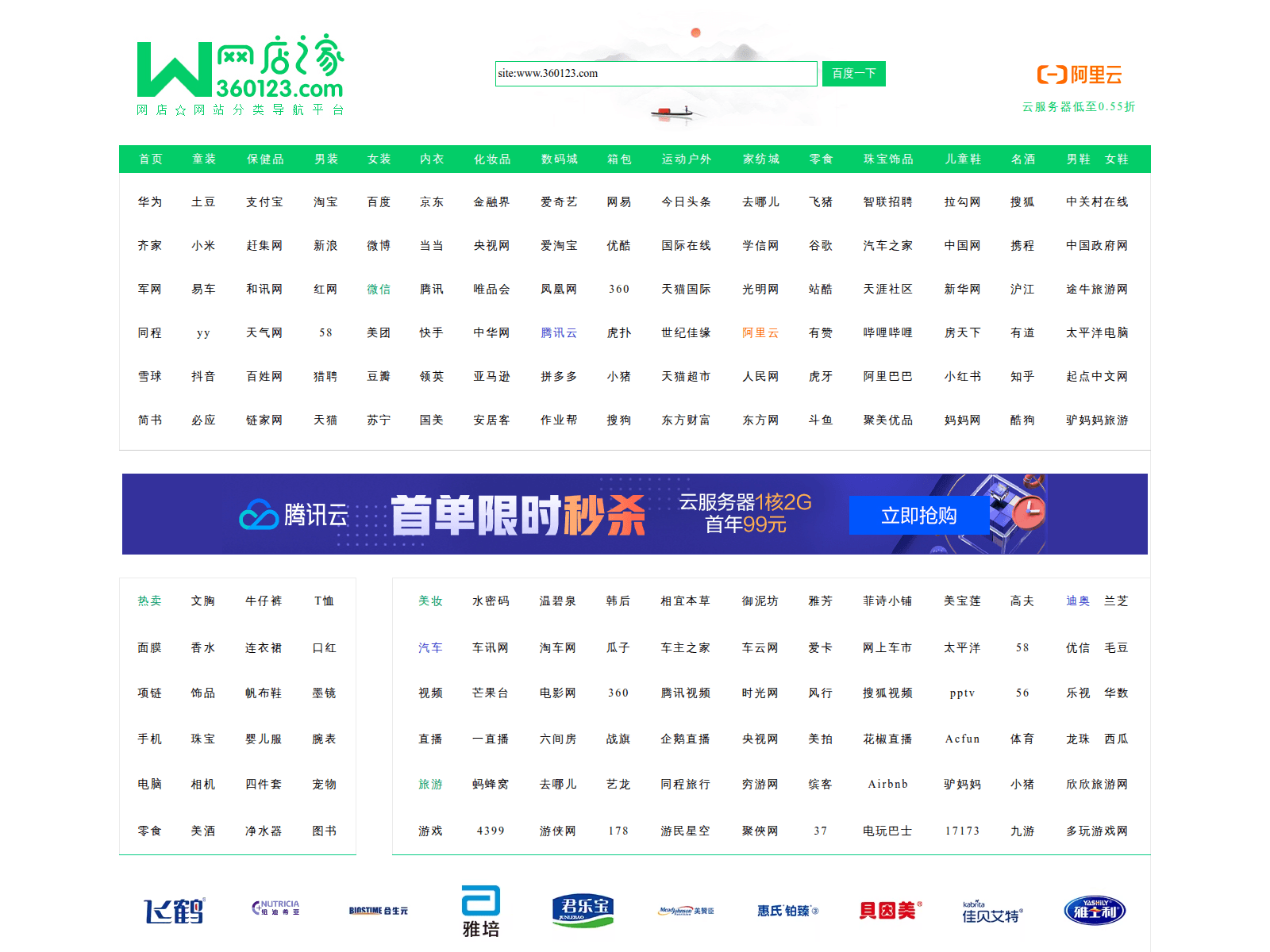
Task: Open the 牛仔裤 hot item link
Action: (x=264, y=601)
